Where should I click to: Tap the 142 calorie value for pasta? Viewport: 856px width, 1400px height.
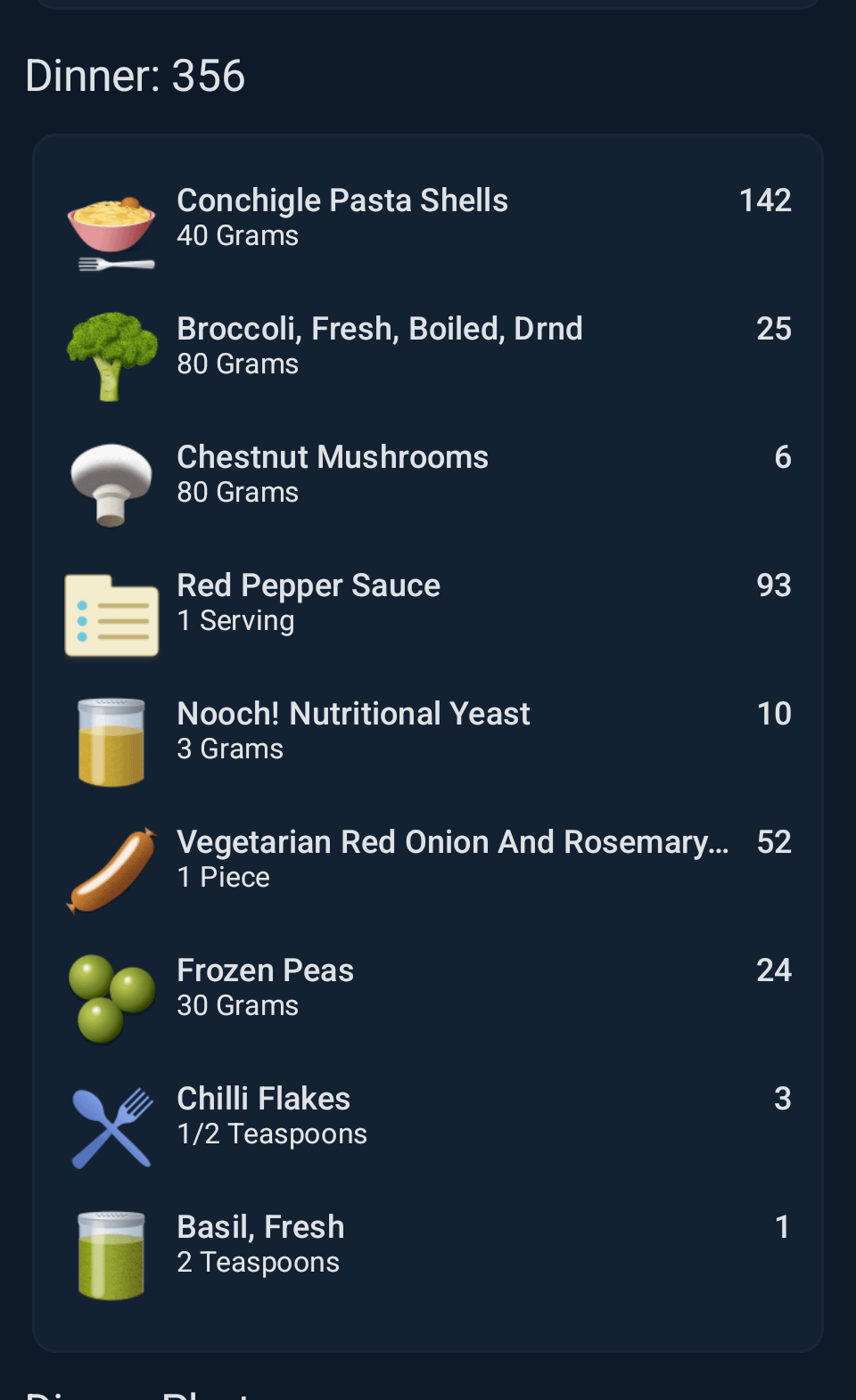(765, 201)
